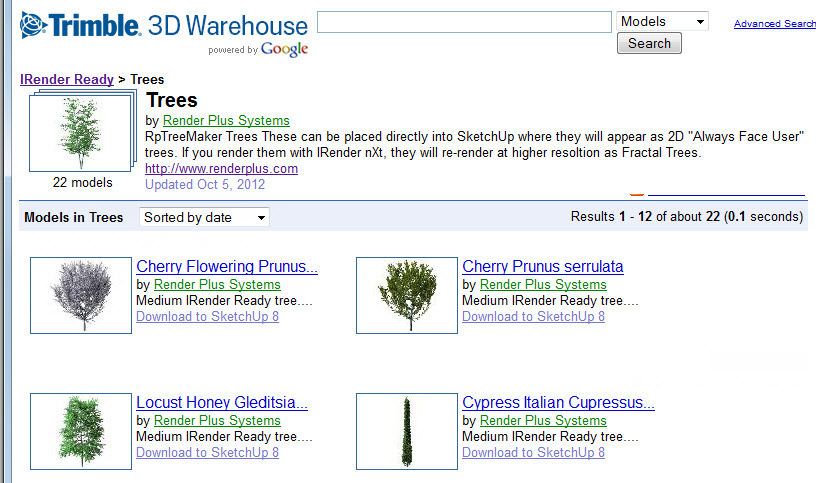Open author link under Cypress Italian Cupressus

click(543, 420)
